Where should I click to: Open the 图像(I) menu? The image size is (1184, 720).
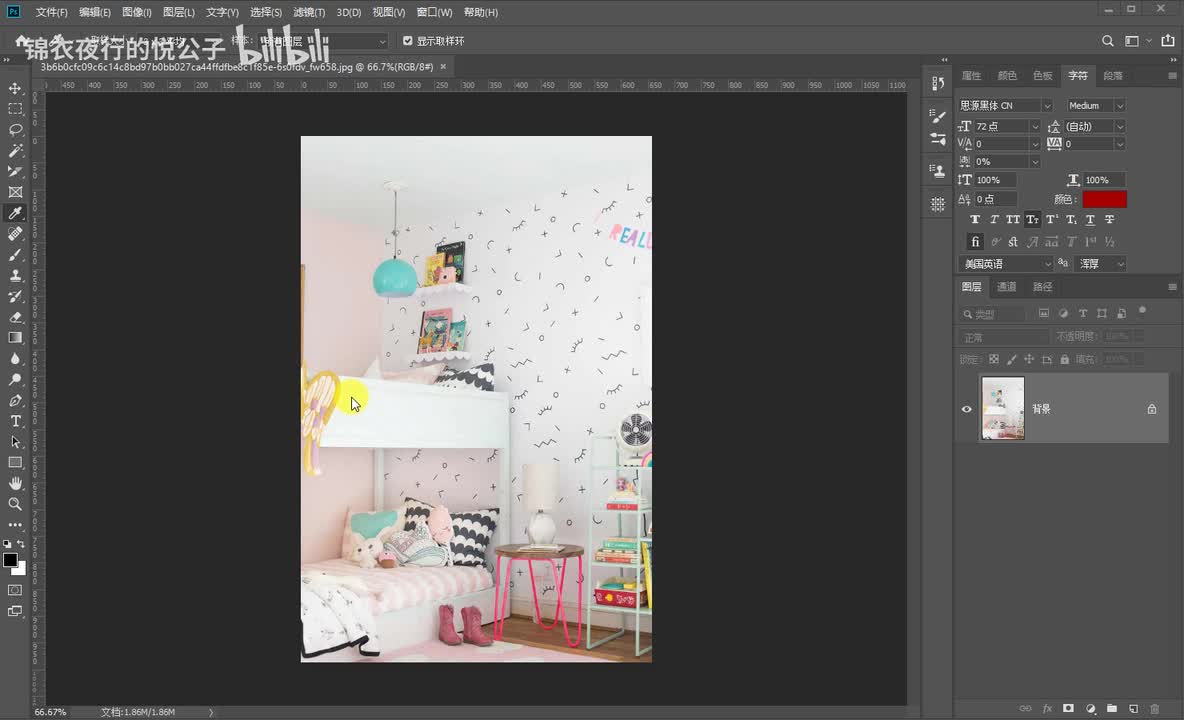click(x=137, y=12)
